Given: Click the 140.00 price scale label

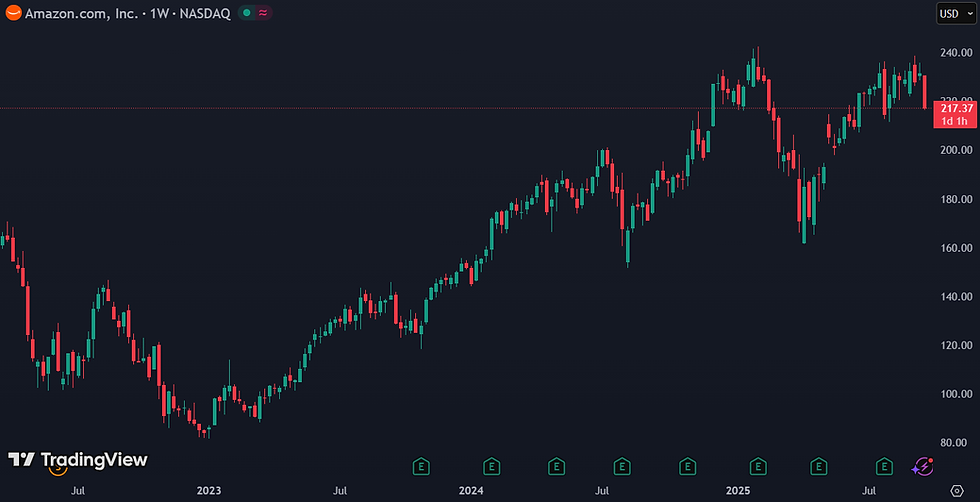Looking at the screenshot, I should pyautogui.click(x=957, y=297).
